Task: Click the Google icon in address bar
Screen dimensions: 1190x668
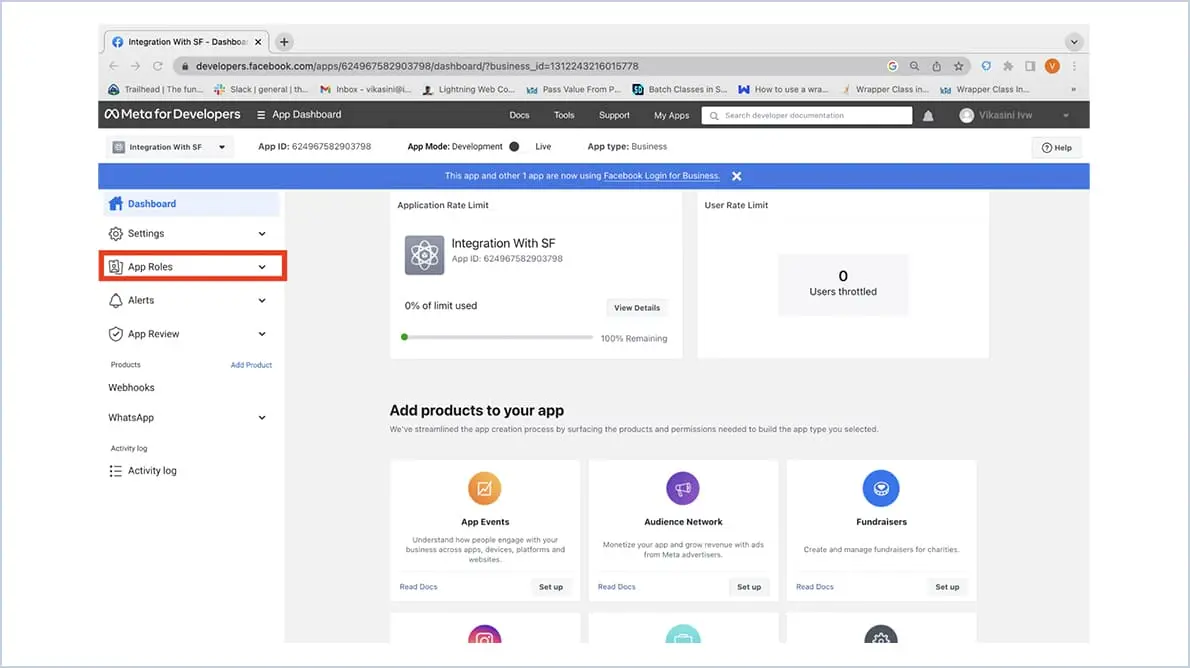Action: click(x=892, y=66)
